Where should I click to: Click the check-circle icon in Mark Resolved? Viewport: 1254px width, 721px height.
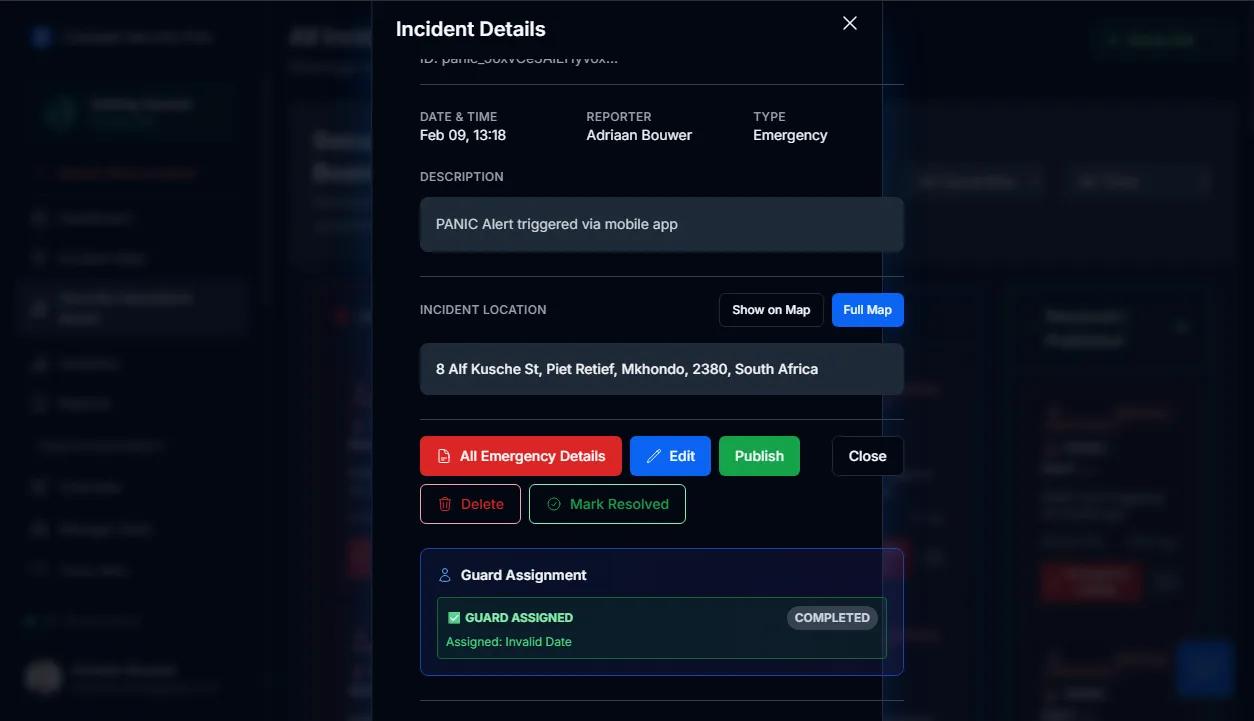coord(553,504)
